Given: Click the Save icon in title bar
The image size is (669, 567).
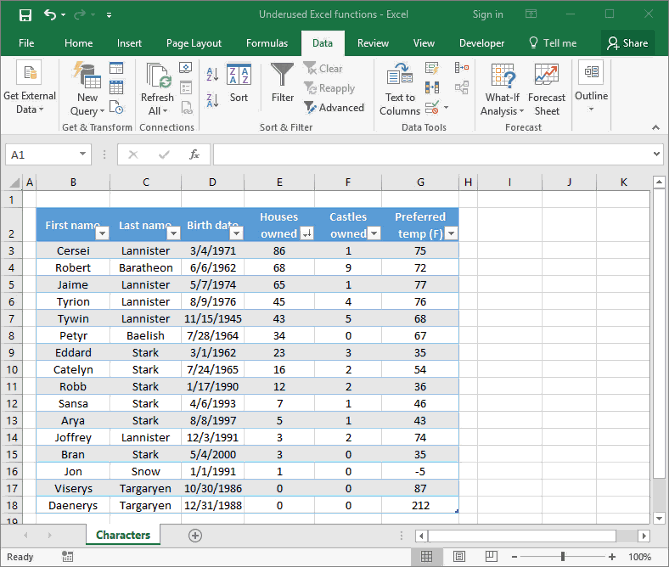Looking at the screenshot, I should pyautogui.click(x=25, y=15).
